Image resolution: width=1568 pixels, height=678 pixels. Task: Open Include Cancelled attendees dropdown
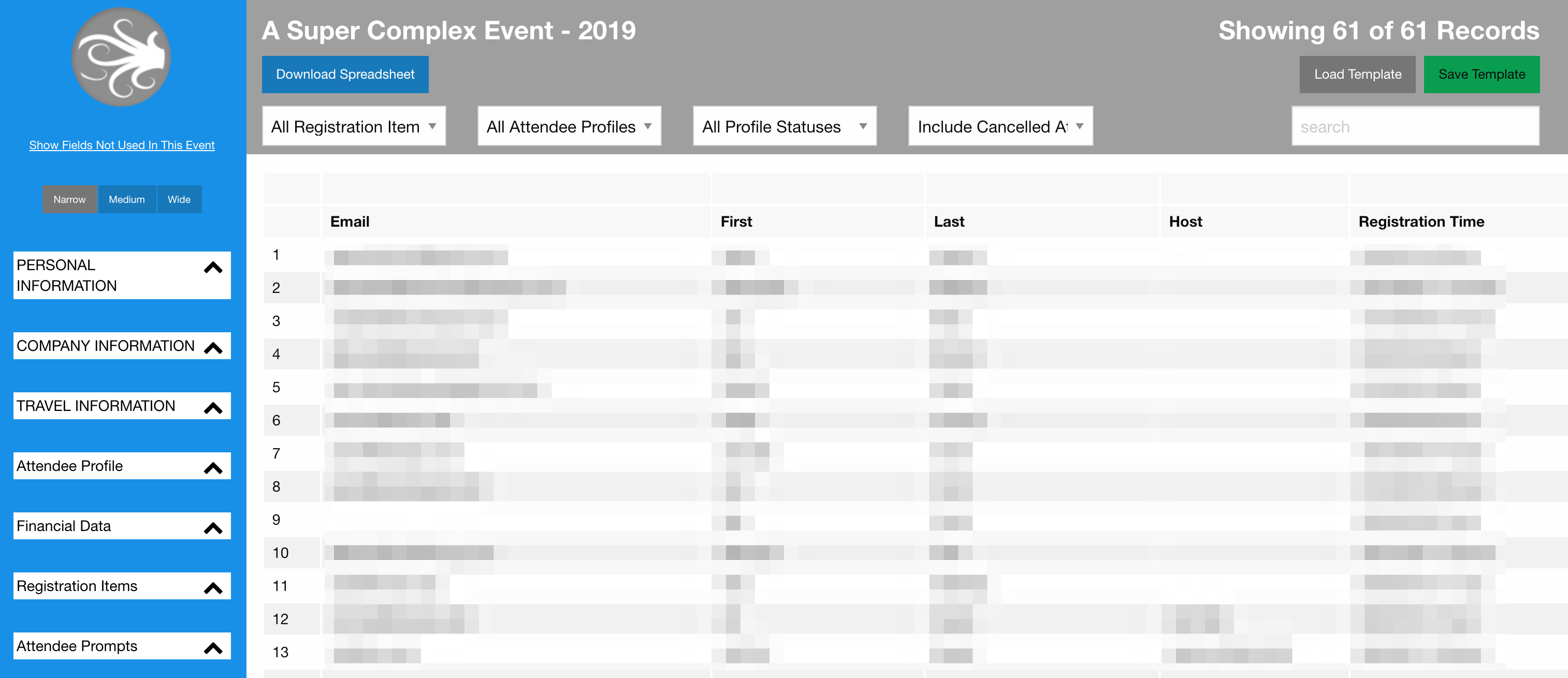pos(1000,126)
